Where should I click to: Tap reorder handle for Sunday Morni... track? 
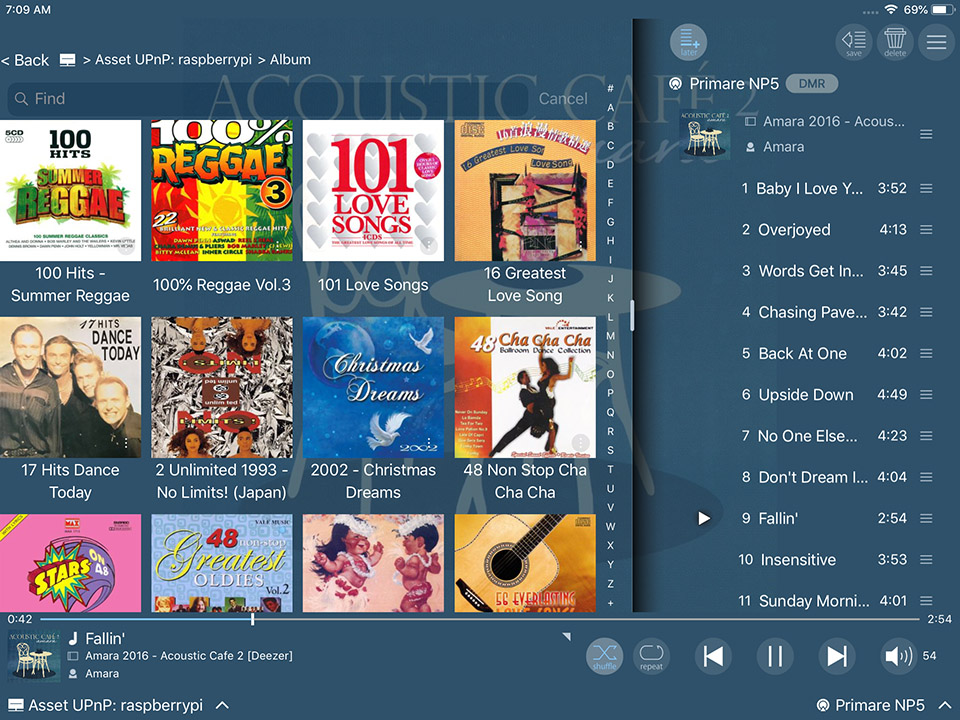(x=926, y=601)
